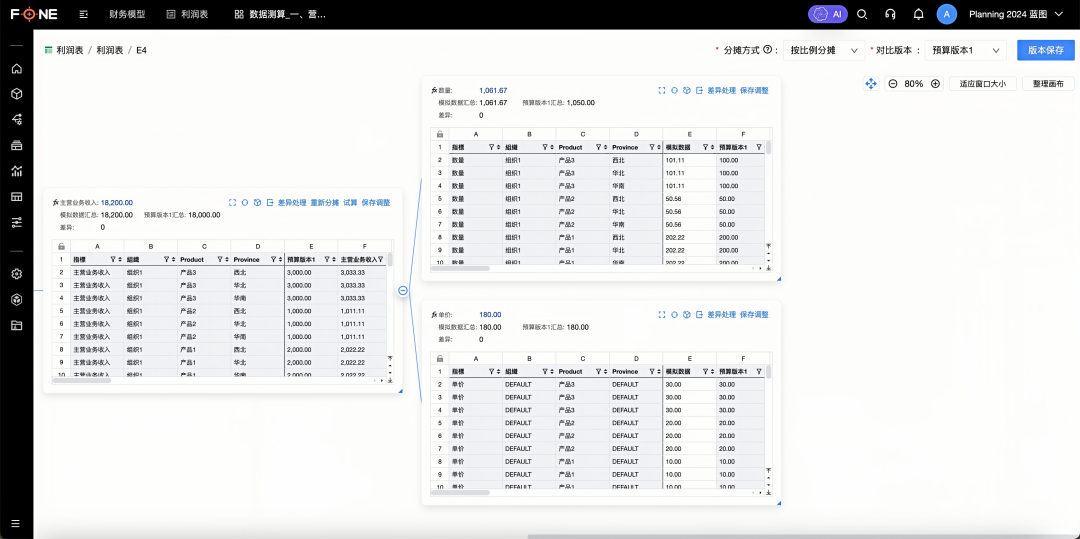The image size is (1080, 539).
Task: Click the circle refresh icon on 单价 card
Action: pos(674,315)
